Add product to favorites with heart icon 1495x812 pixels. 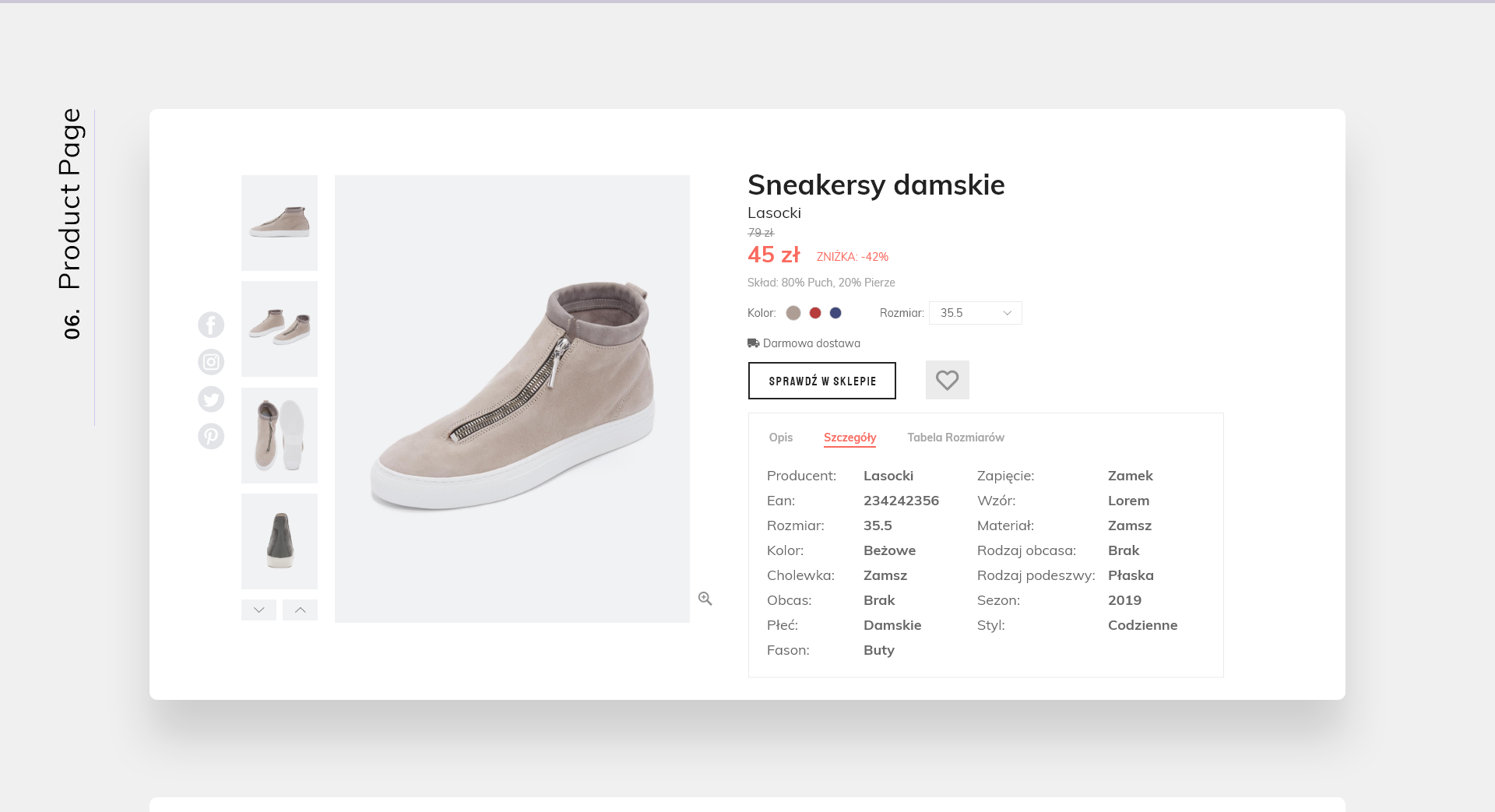click(947, 380)
